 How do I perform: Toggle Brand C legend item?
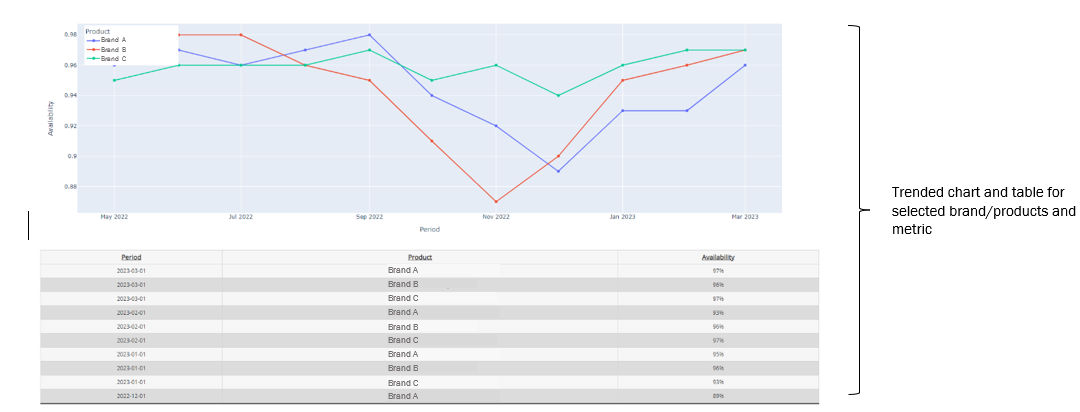click(105, 59)
